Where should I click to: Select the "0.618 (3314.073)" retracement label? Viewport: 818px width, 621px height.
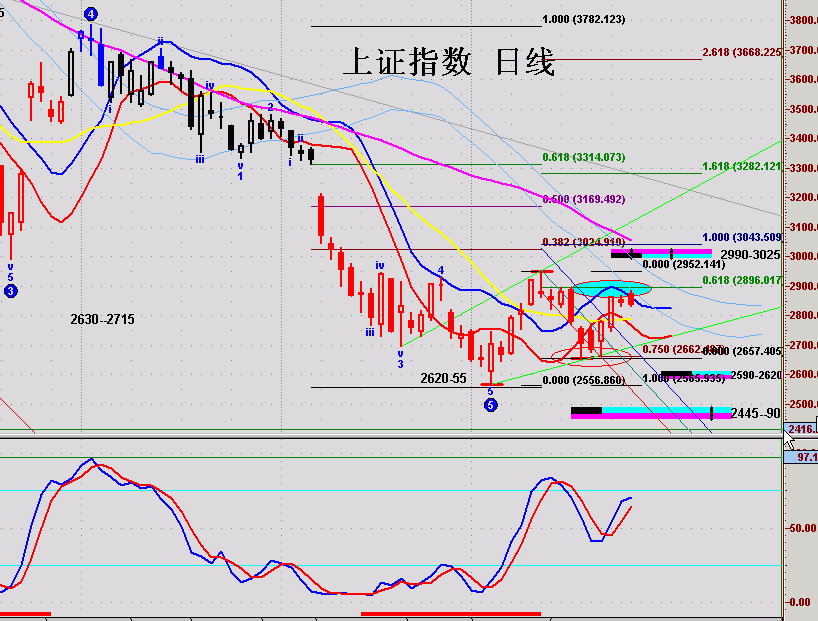click(584, 157)
